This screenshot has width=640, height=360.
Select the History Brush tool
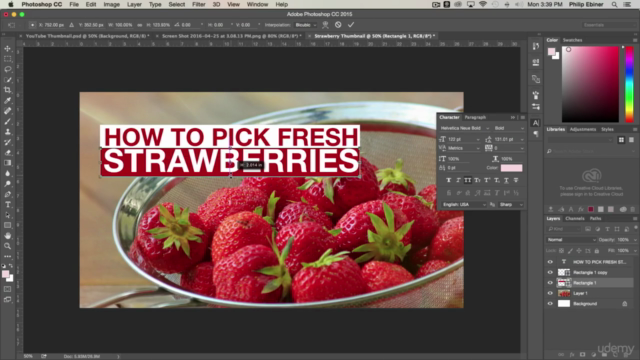tap(7, 142)
